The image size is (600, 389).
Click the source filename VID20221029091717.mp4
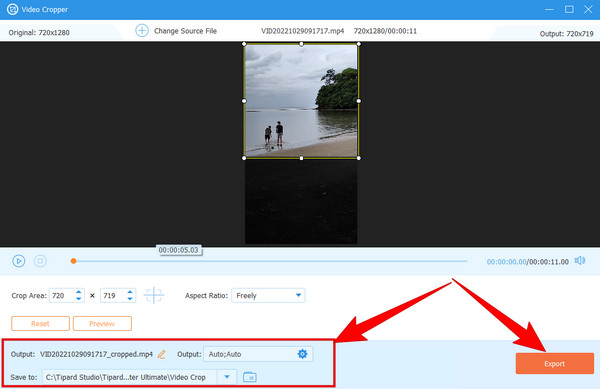click(x=302, y=31)
